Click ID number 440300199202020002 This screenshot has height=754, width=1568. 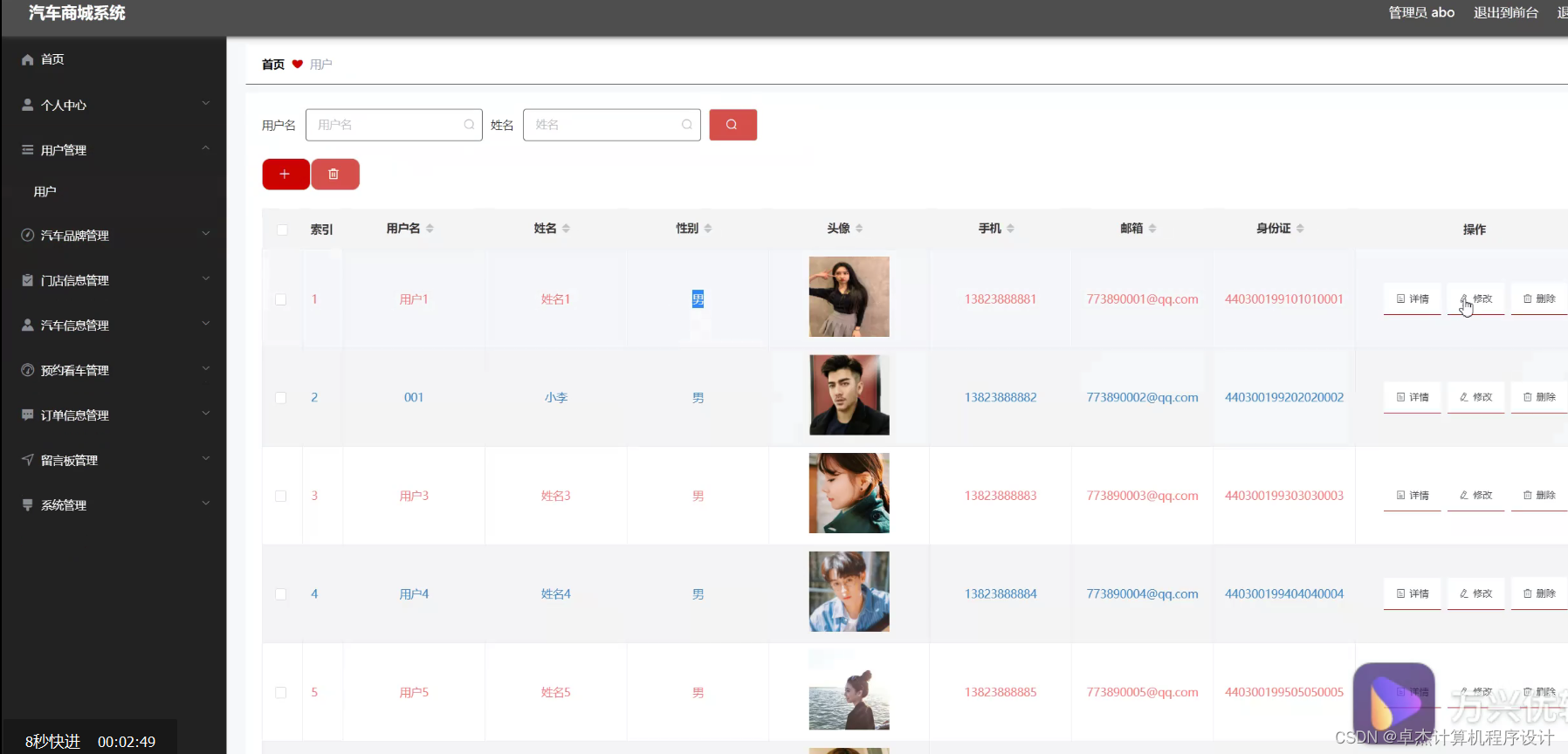(x=1284, y=398)
